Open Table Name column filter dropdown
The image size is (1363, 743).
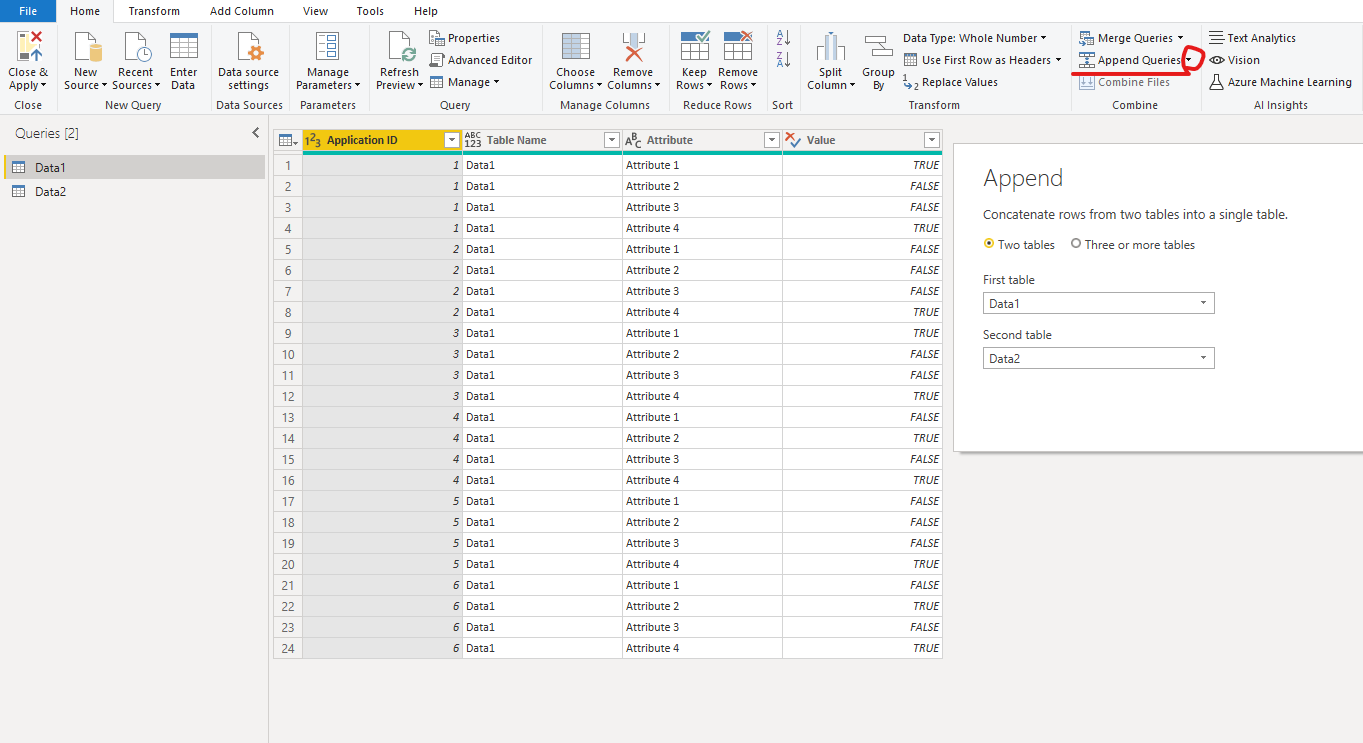click(611, 141)
